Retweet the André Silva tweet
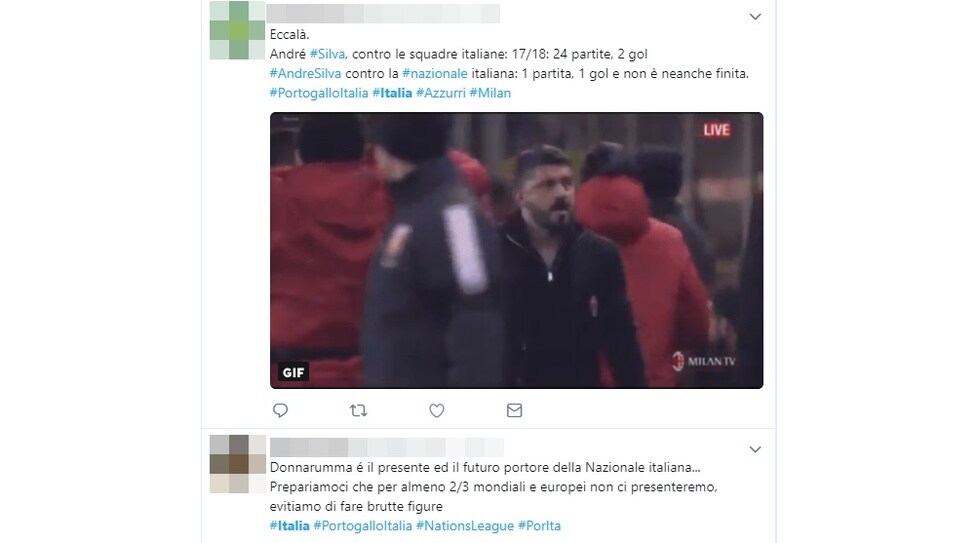Viewport: 978px width, 543px height. click(358, 410)
